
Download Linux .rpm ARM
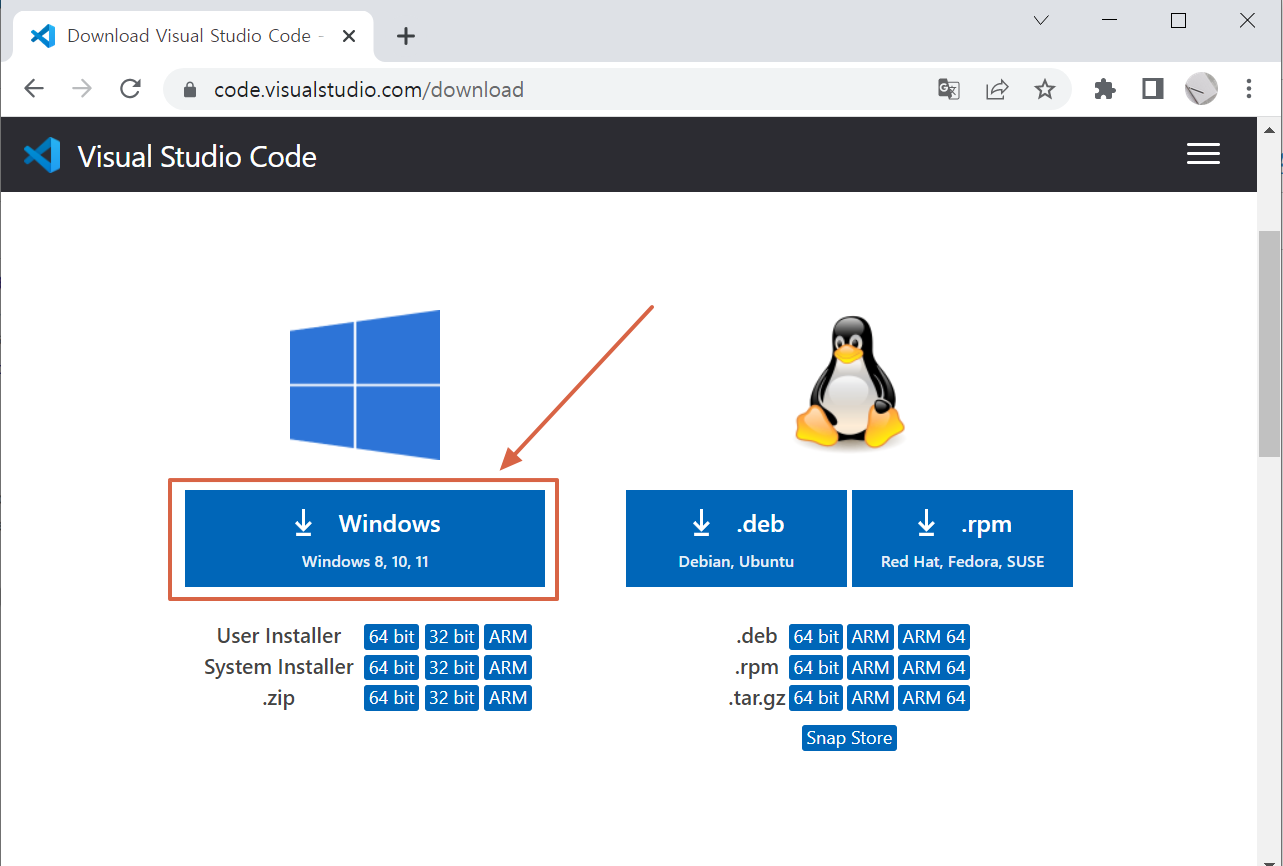(x=871, y=667)
